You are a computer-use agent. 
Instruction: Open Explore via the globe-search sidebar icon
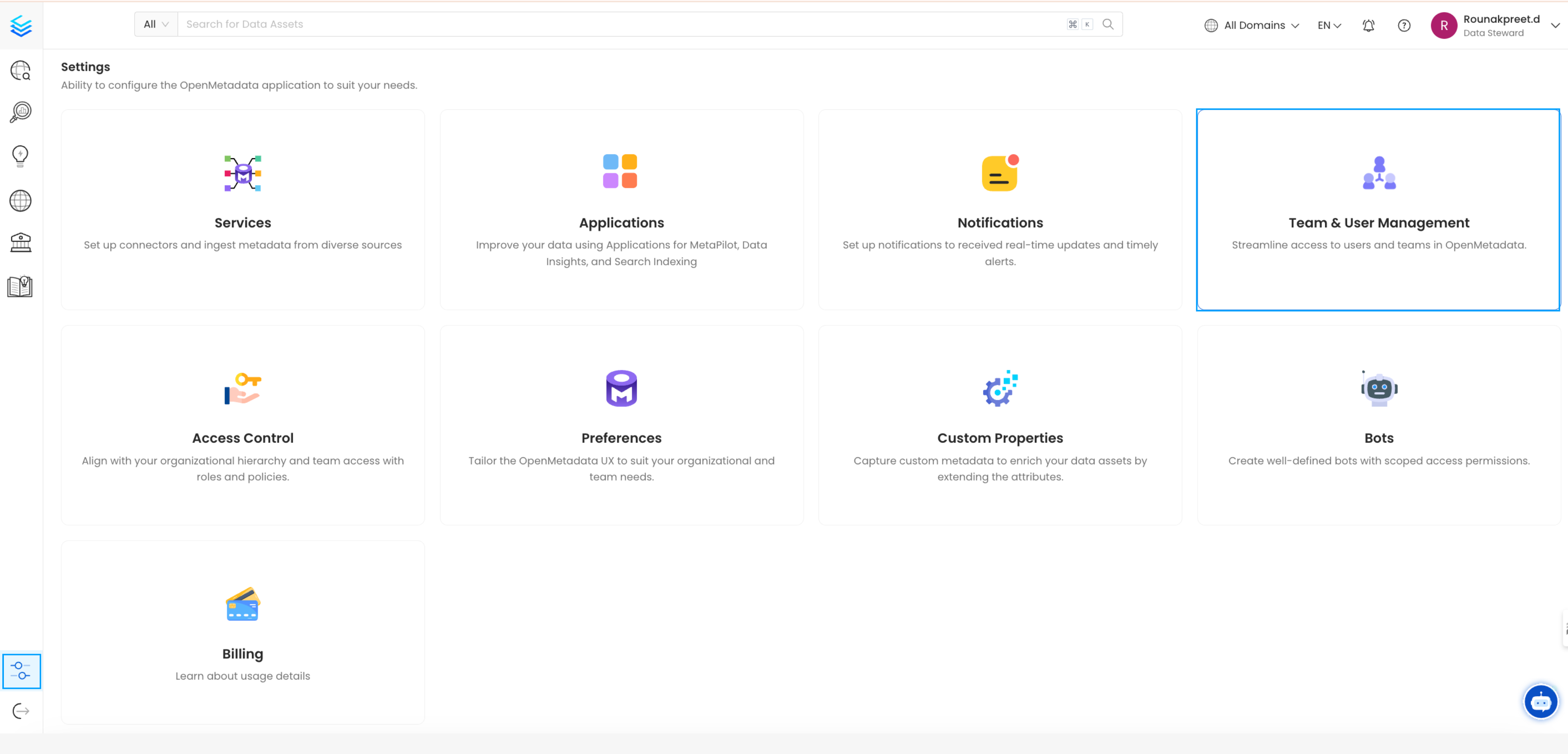click(20, 71)
